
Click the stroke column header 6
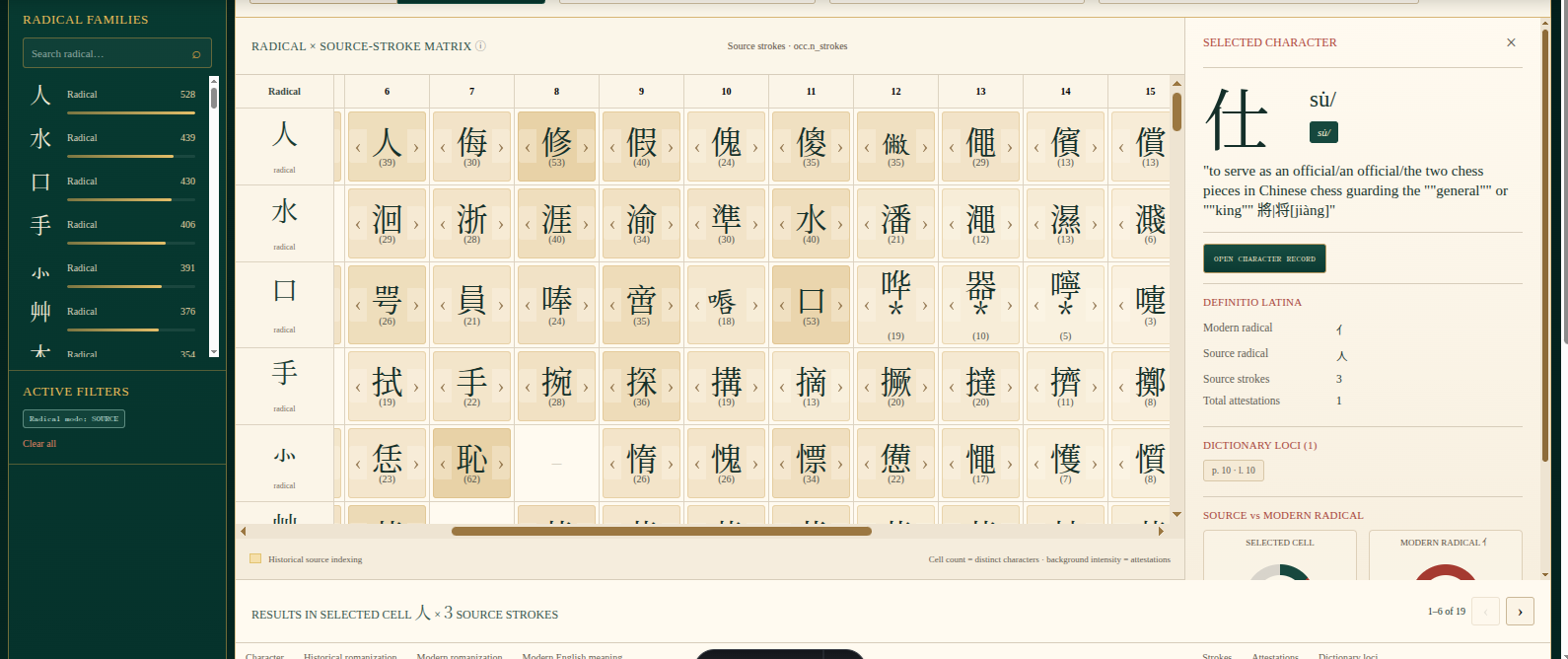click(387, 92)
